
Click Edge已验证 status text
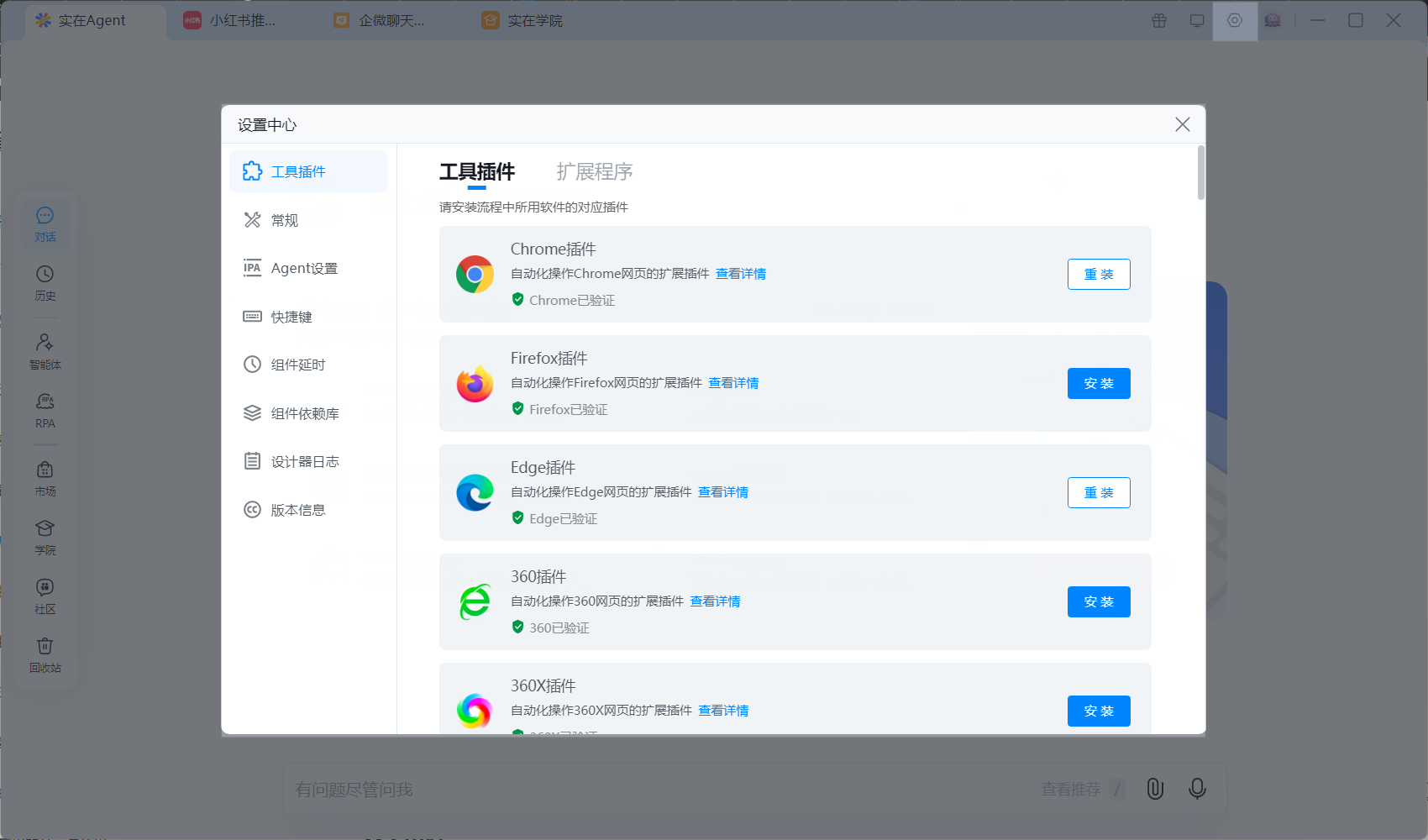pyautogui.click(x=564, y=518)
